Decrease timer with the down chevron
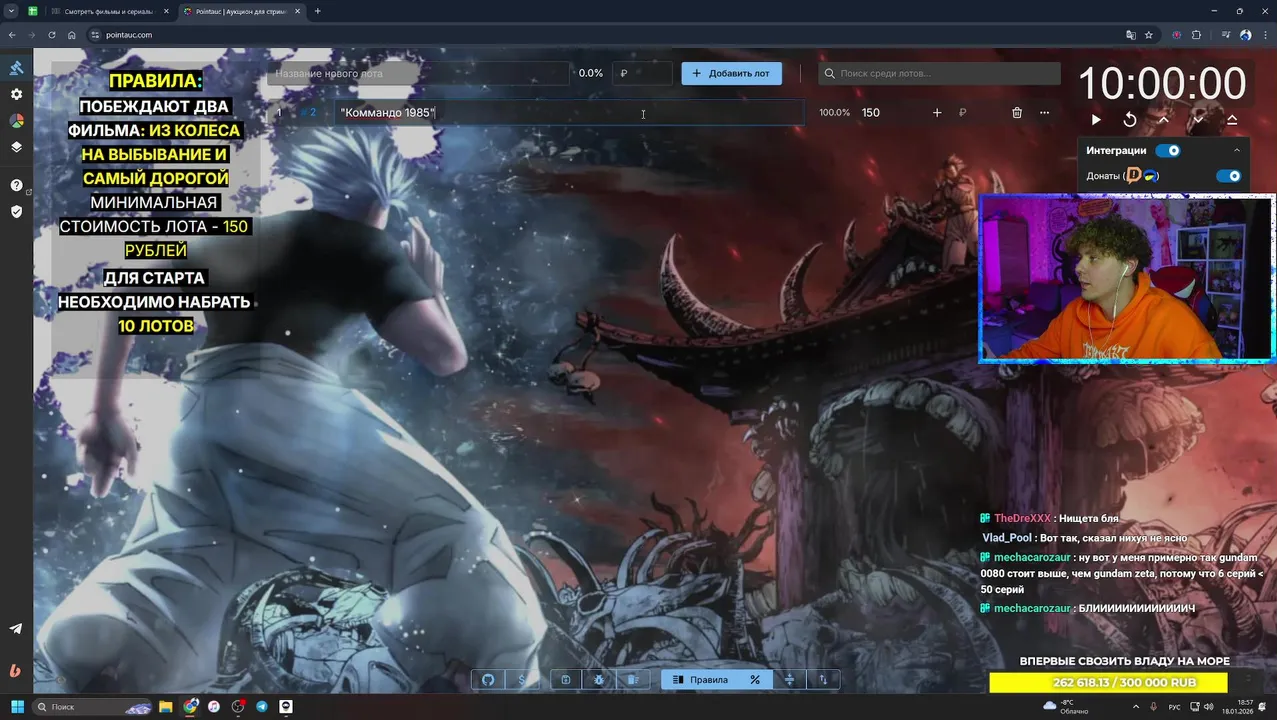Screen dimensions: 1277x720 pos(1198,120)
